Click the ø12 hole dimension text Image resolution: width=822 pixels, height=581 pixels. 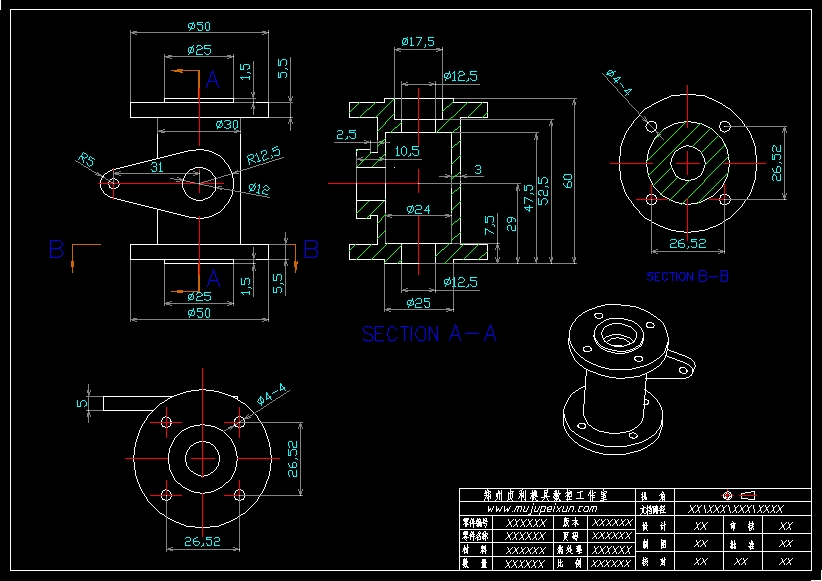click(x=259, y=189)
